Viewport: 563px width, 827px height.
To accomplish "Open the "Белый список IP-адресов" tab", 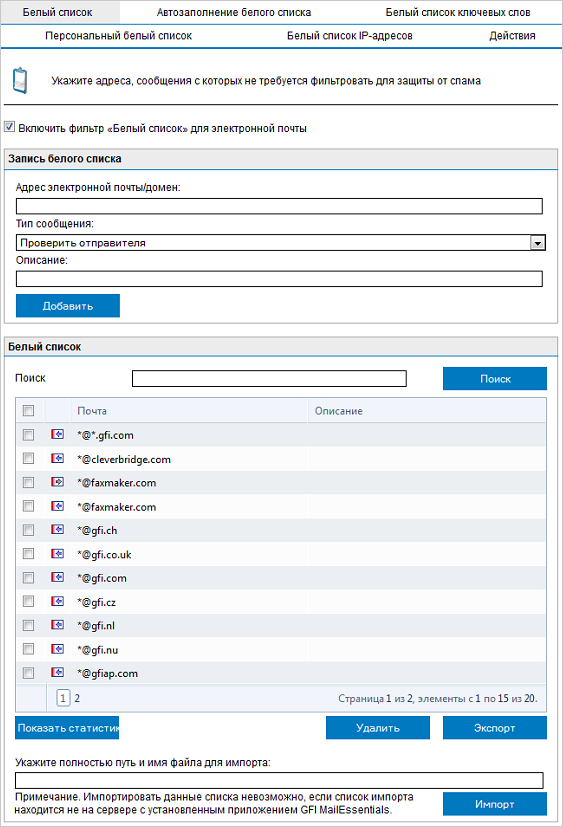I will (350, 36).
